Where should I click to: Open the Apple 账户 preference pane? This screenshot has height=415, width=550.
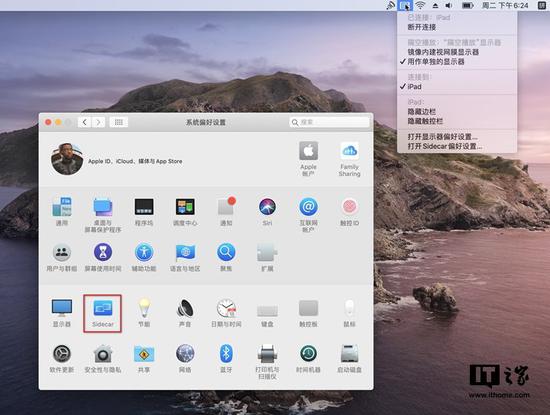coord(308,159)
